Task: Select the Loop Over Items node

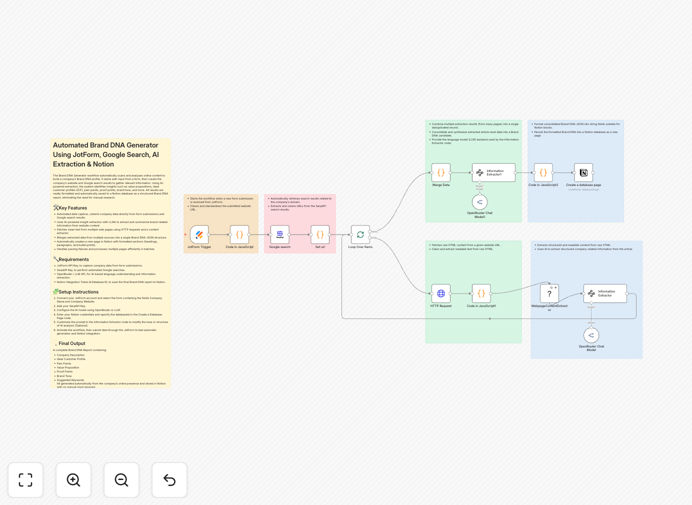Action: (x=360, y=234)
